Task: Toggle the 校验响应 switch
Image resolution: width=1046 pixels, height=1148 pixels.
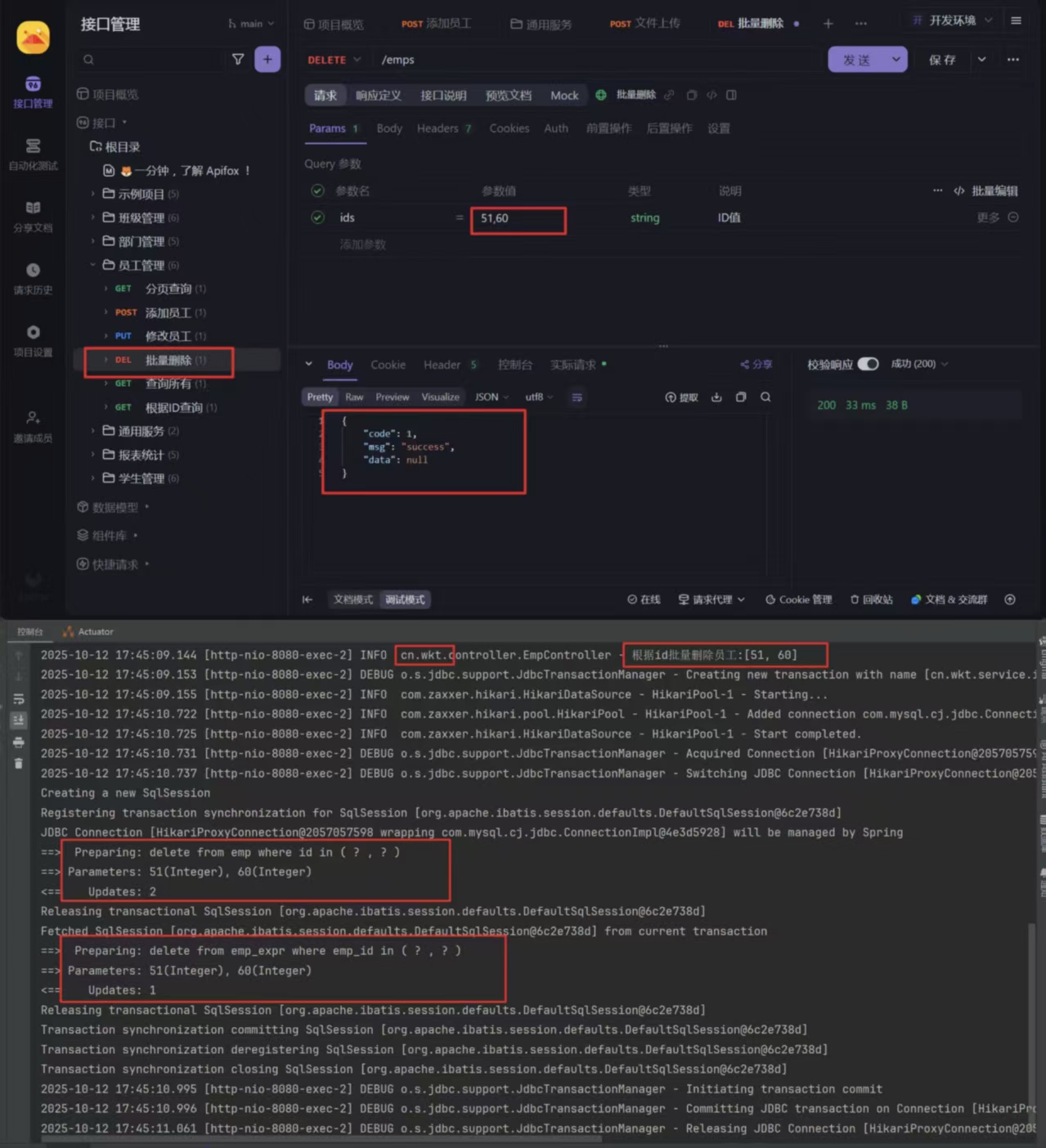Action: tap(868, 364)
